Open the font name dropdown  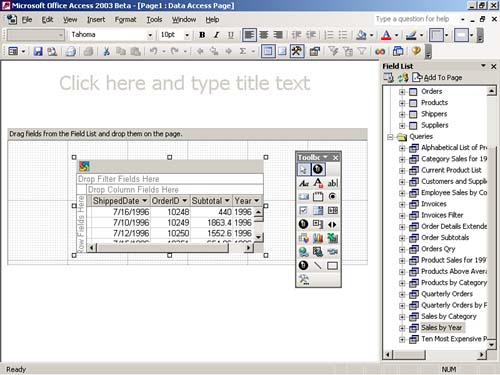[150, 35]
